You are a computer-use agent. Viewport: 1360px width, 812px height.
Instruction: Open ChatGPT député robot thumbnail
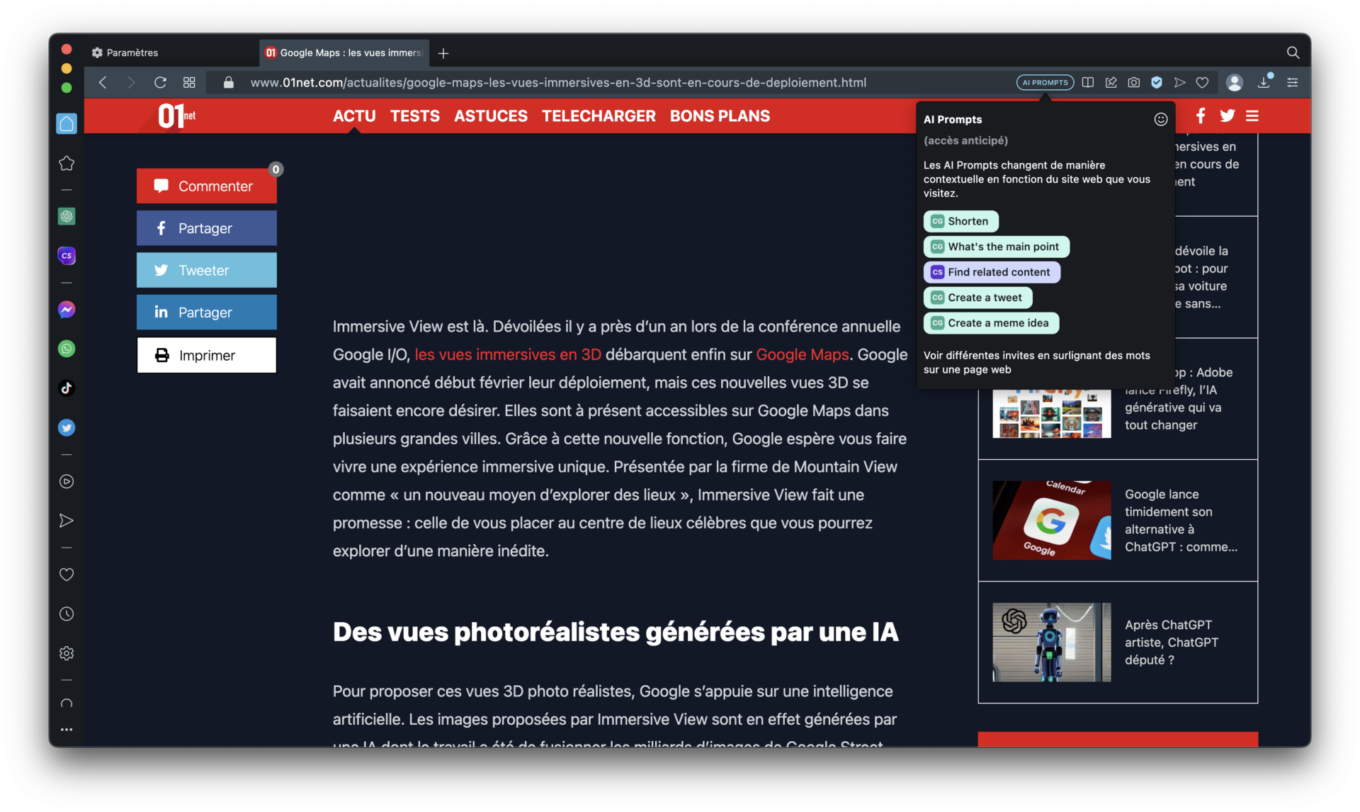tap(1052, 642)
